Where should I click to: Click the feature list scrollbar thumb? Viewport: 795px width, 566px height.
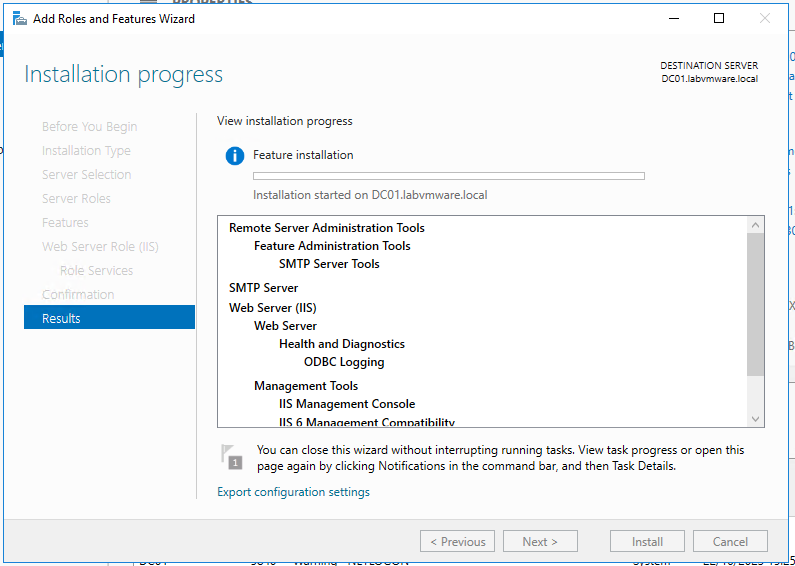(755, 304)
